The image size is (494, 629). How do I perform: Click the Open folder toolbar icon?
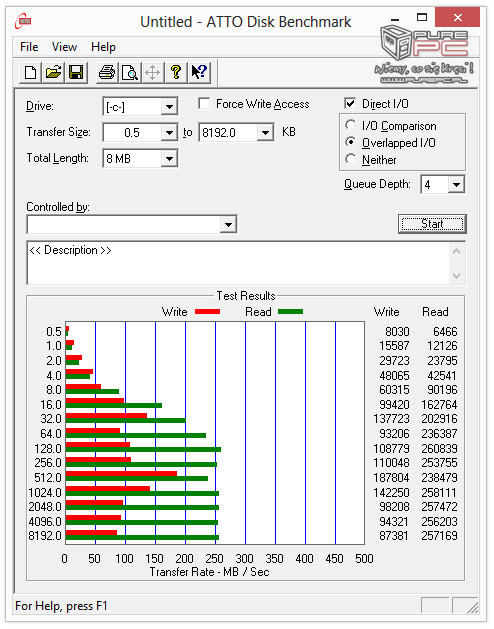[x=53, y=73]
